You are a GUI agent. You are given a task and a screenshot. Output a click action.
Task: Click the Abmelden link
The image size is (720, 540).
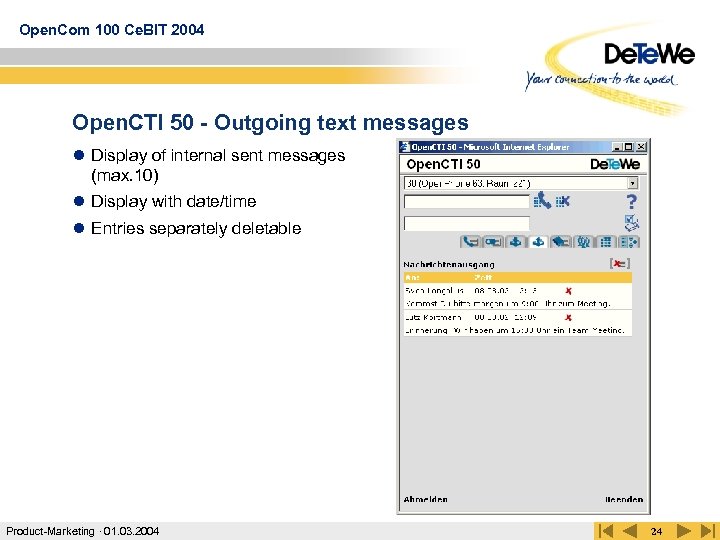(x=426, y=499)
